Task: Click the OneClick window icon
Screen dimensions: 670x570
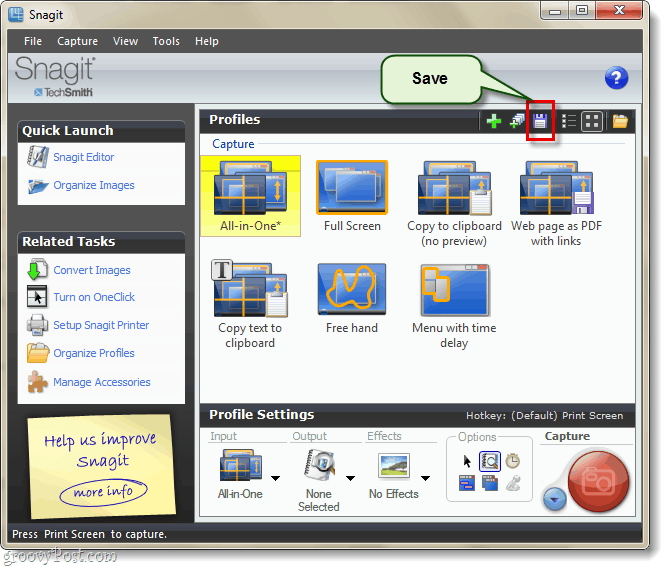Action: pyautogui.click(x=37, y=297)
